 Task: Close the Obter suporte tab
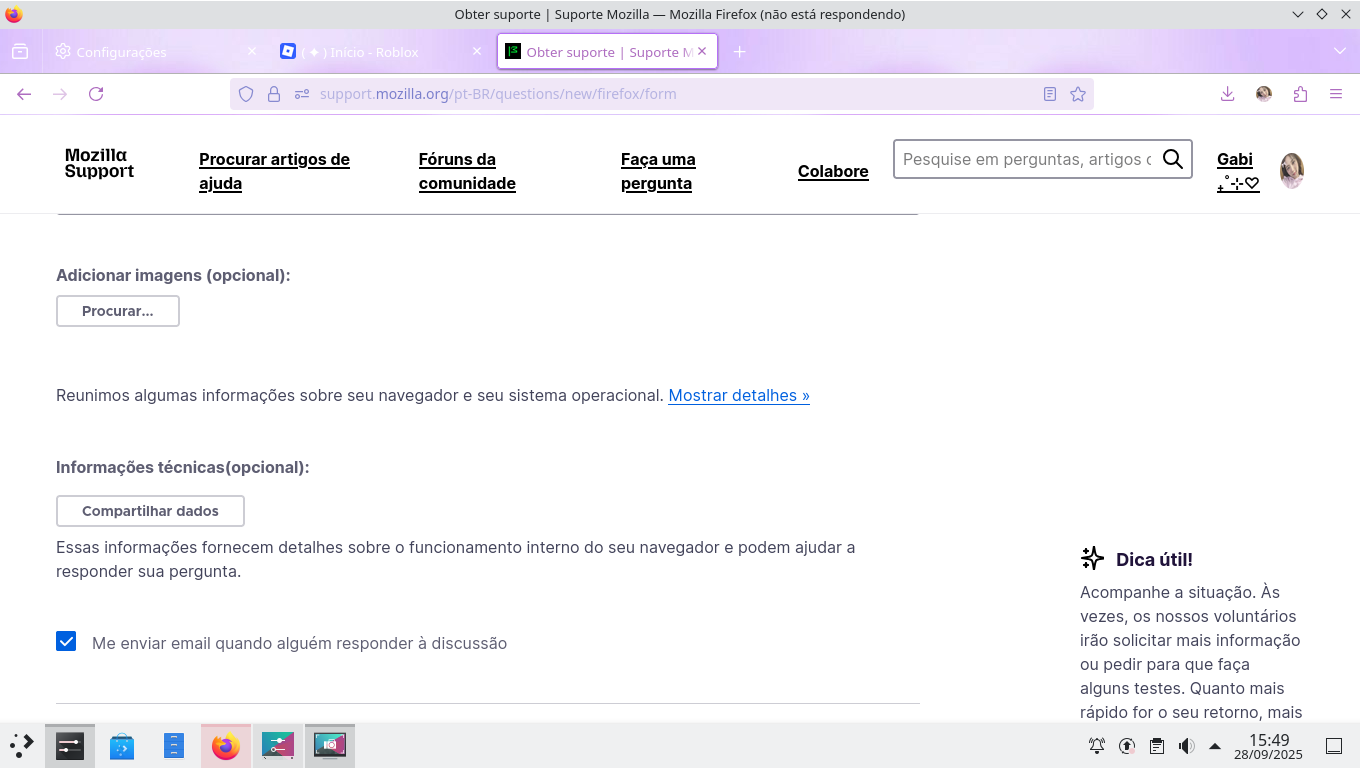click(x=702, y=51)
